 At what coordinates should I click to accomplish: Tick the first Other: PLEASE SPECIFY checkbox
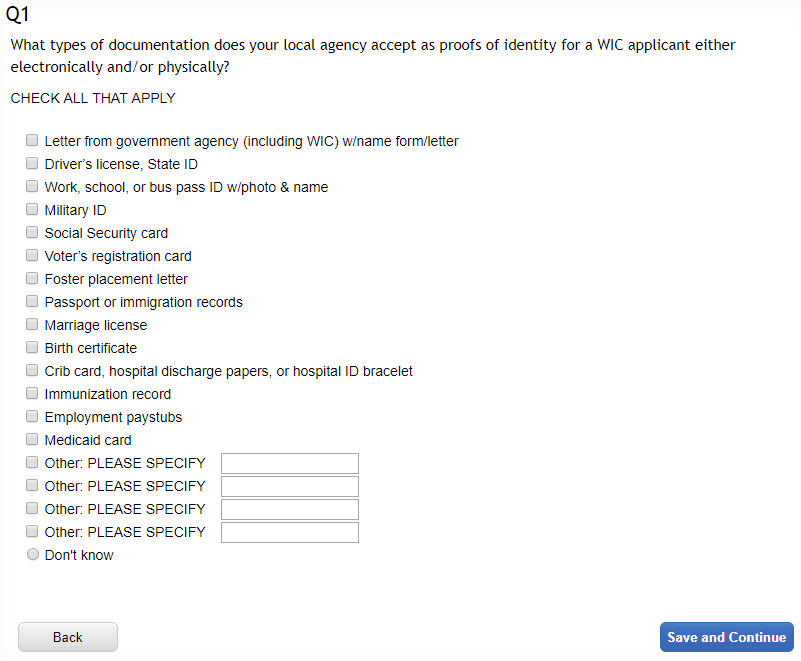tap(32, 463)
